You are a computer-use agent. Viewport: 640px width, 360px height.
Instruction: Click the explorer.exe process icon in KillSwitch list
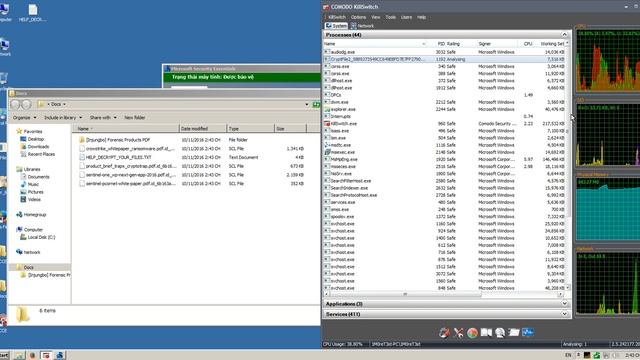327,109
